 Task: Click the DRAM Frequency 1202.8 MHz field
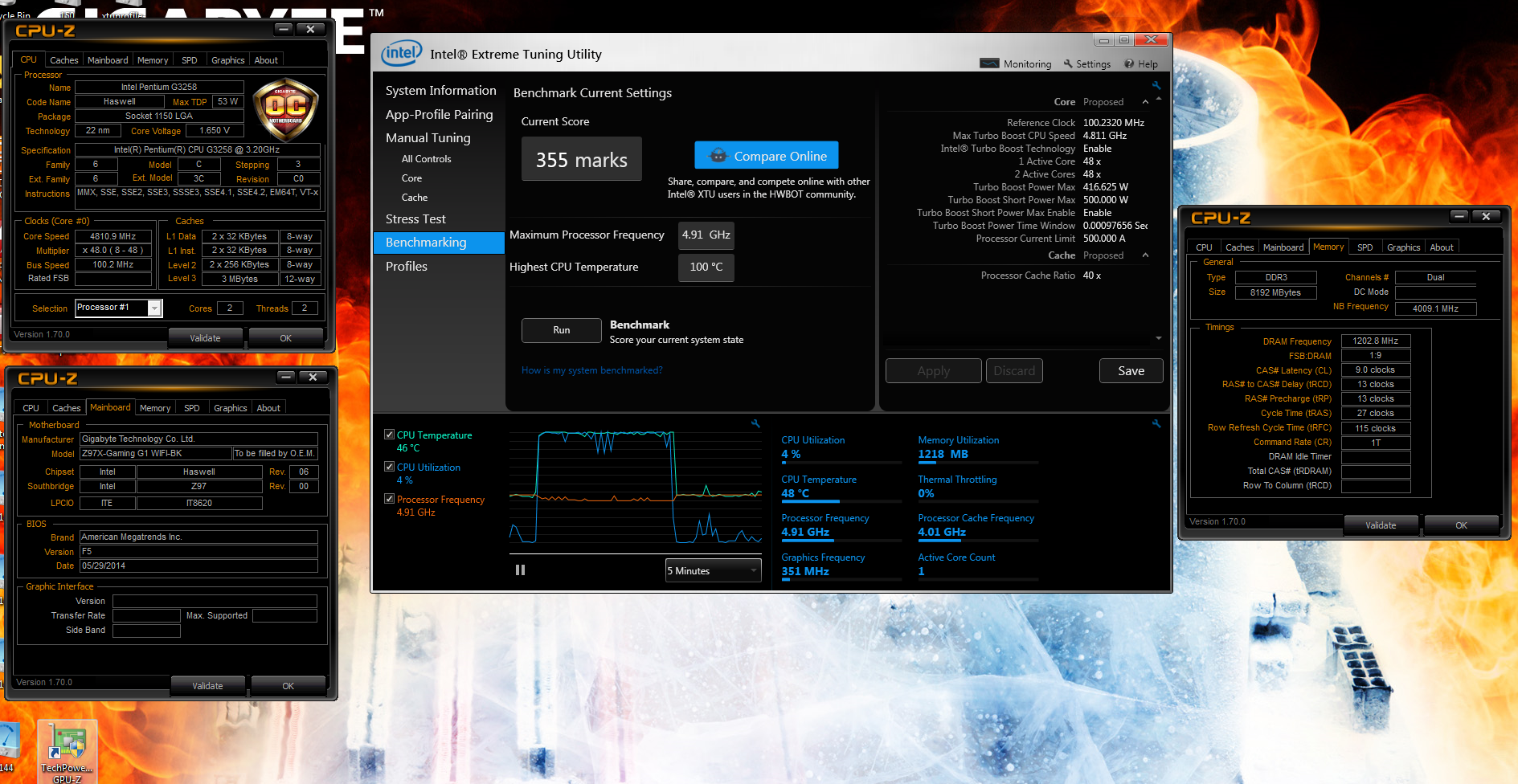[x=1376, y=341]
